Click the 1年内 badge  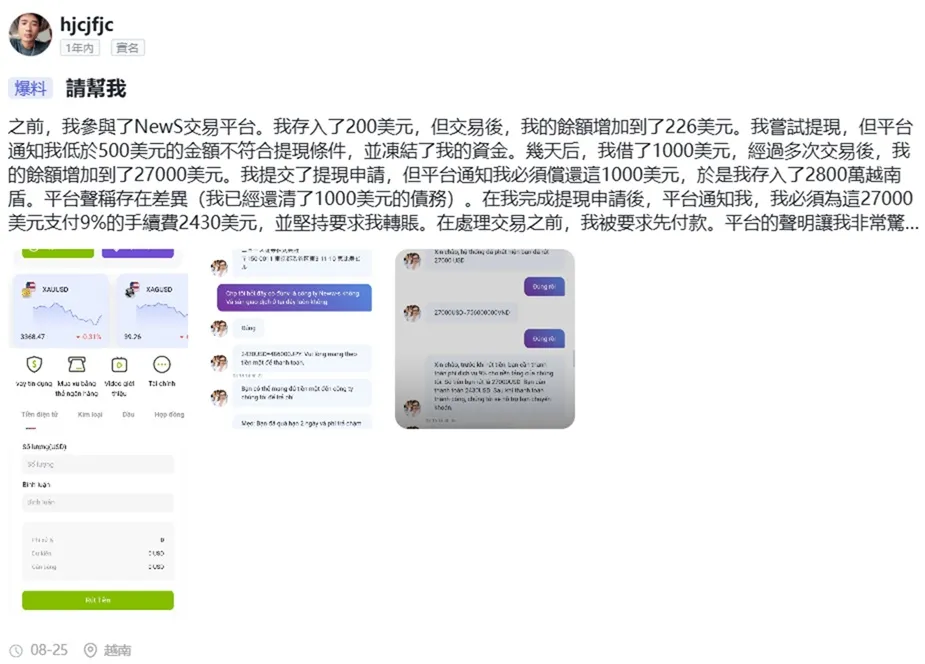click(x=80, y=48)
